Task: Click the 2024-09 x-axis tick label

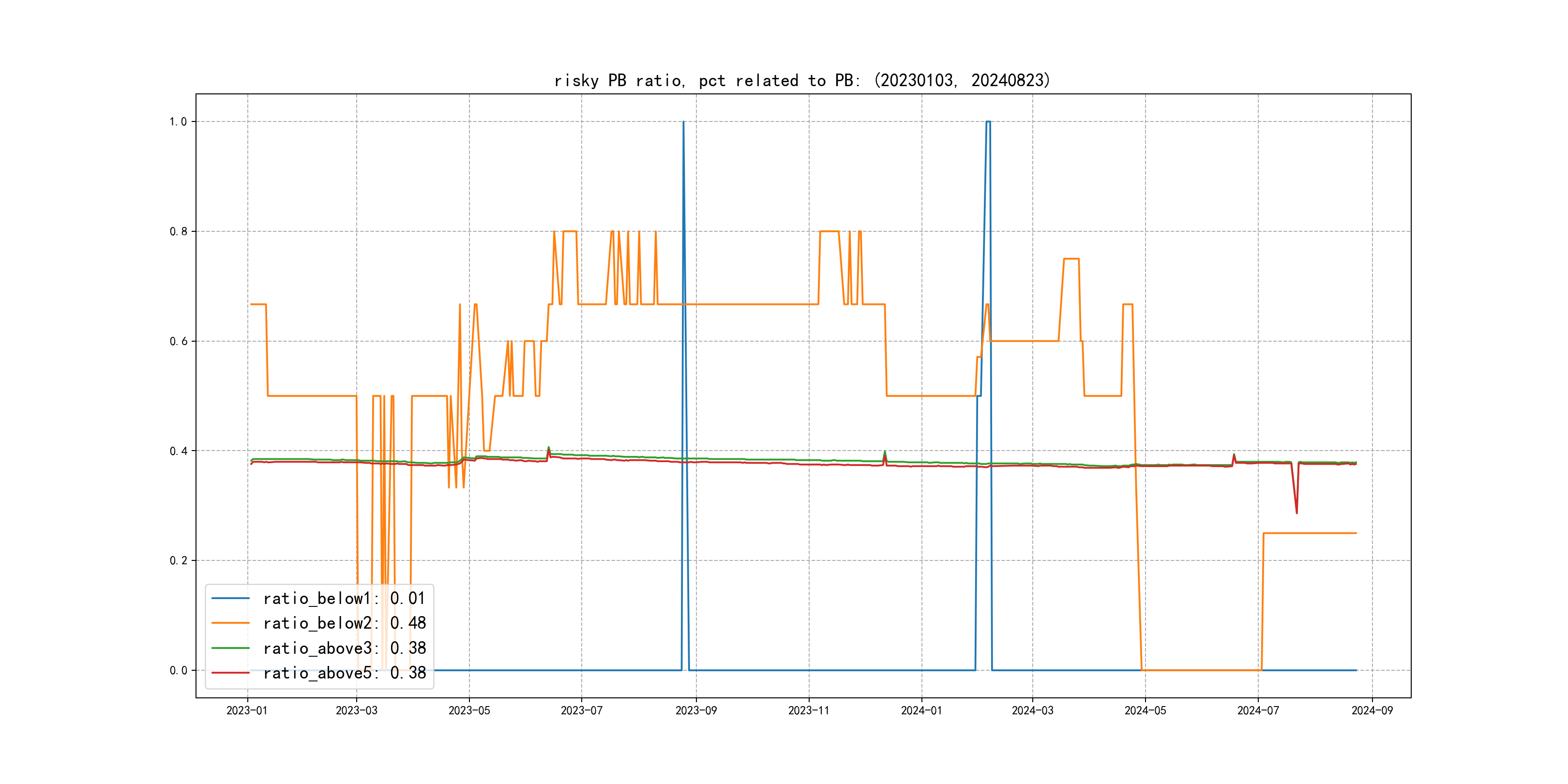Action: pos(1372,710)
